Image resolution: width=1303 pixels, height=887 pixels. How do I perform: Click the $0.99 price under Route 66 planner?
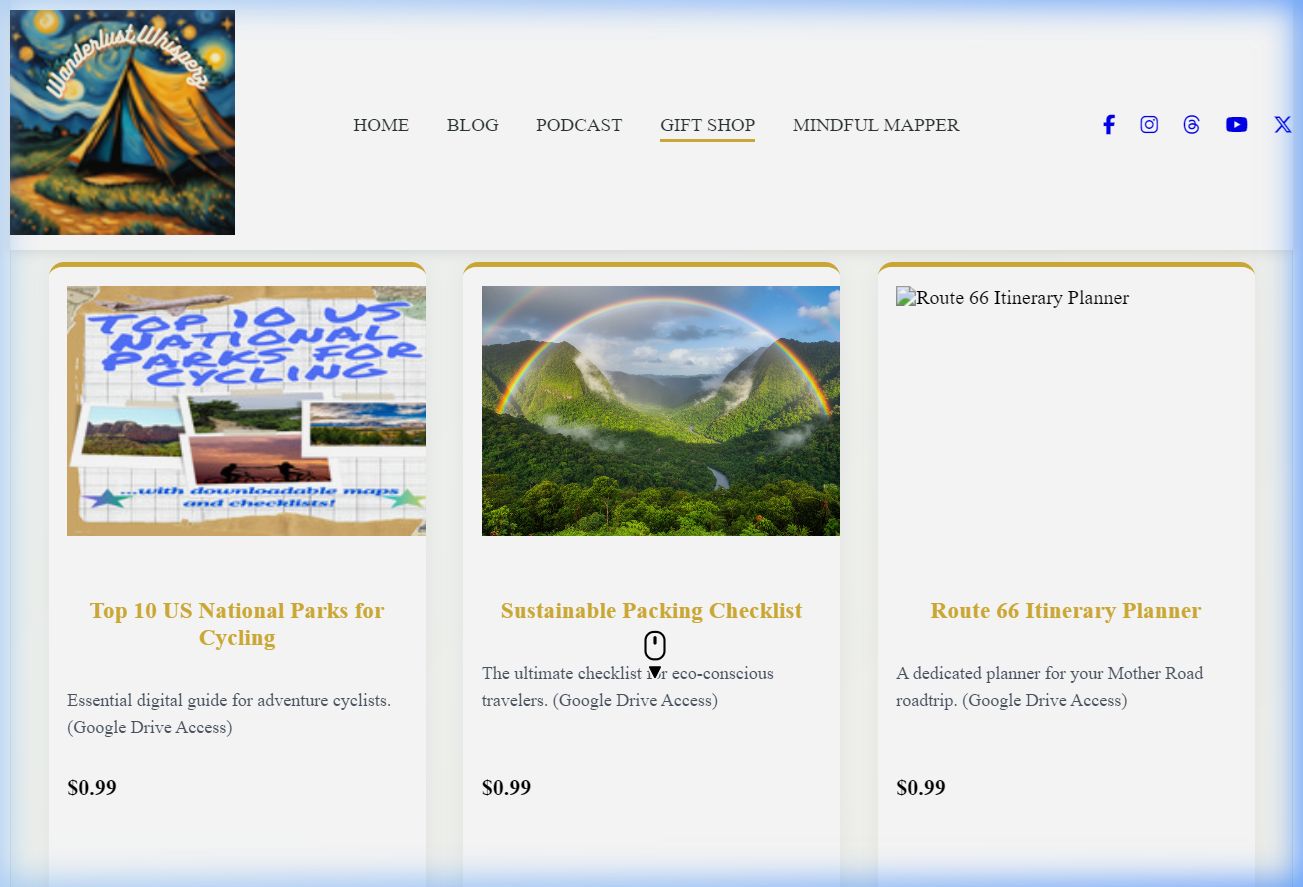pyautogui.click(x=921, y=788)
